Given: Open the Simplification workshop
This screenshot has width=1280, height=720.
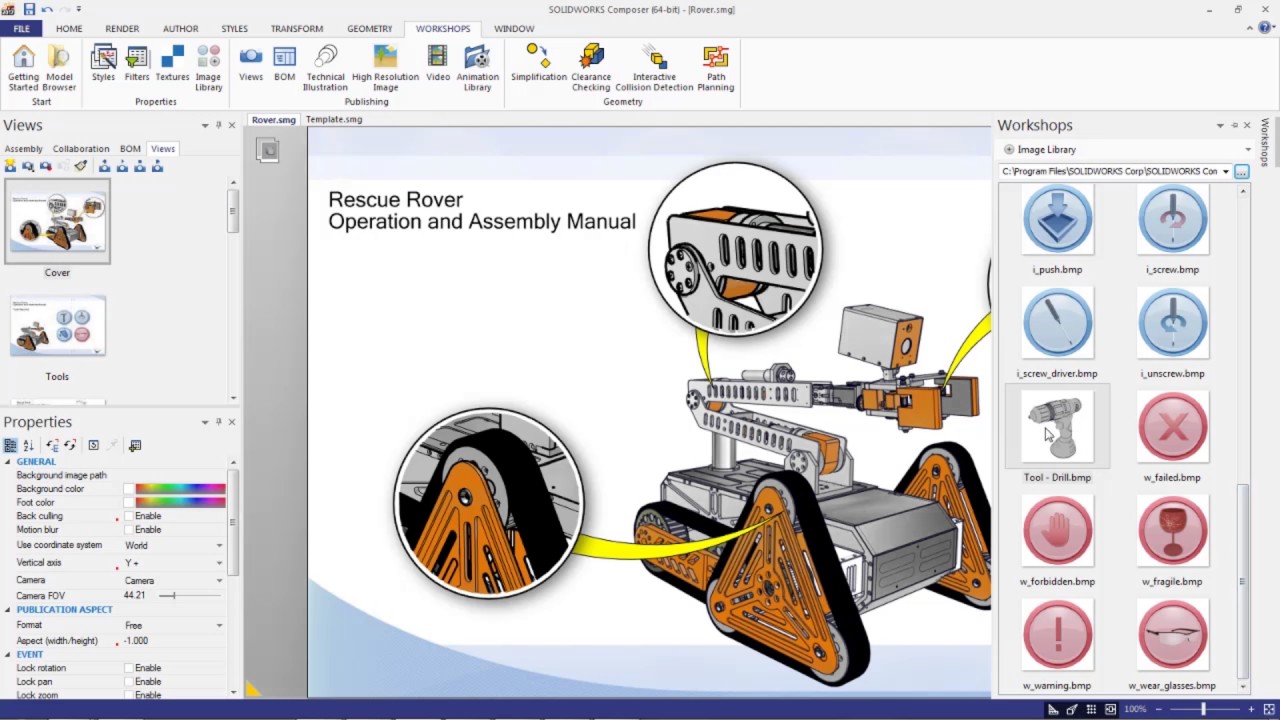Looking at the screenshot, I should pos(538,63).
